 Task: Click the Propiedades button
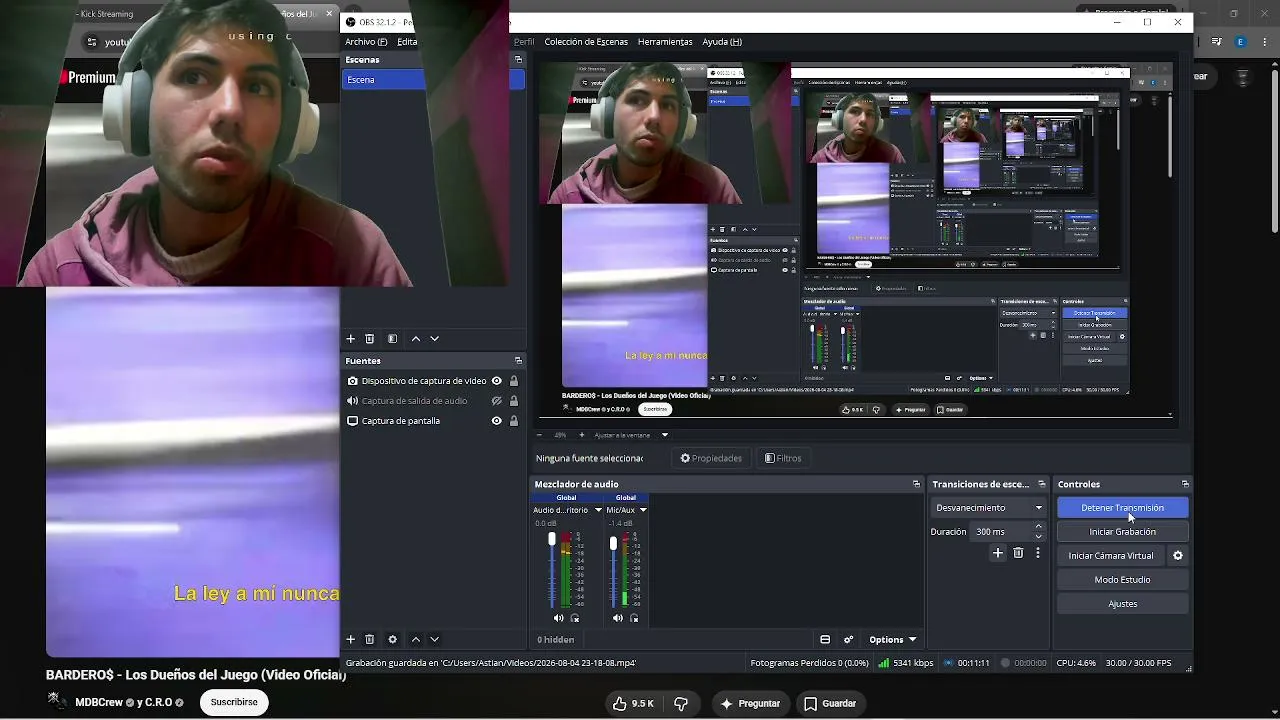coord(711,458)
